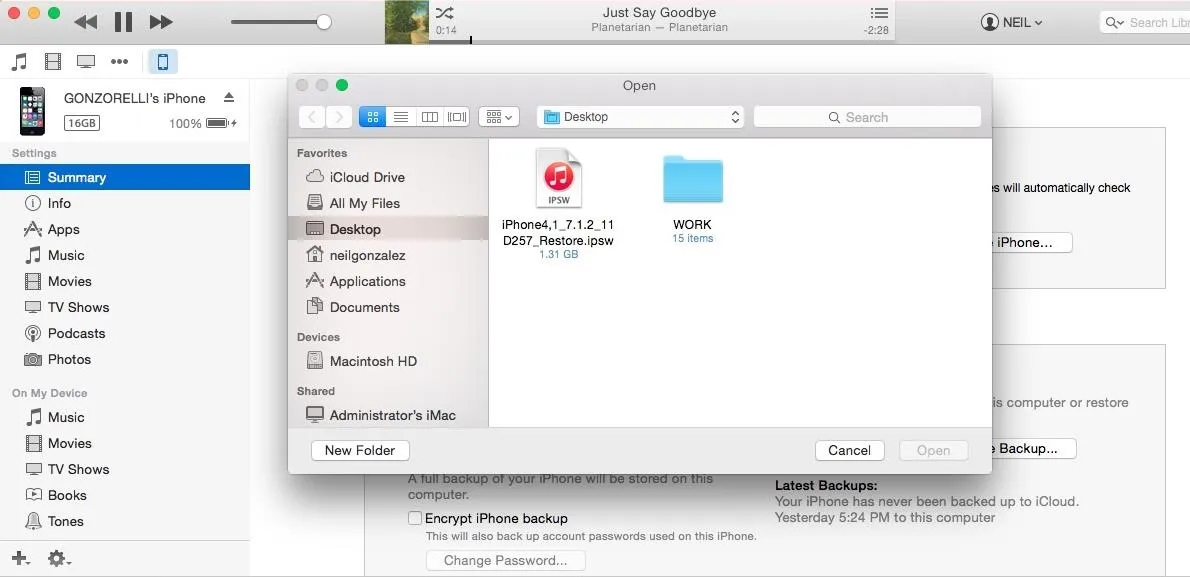This screenshot has height=577, width=1190.
Task: Eject GONZORELLI's iPhone
Action: [229, 97]
